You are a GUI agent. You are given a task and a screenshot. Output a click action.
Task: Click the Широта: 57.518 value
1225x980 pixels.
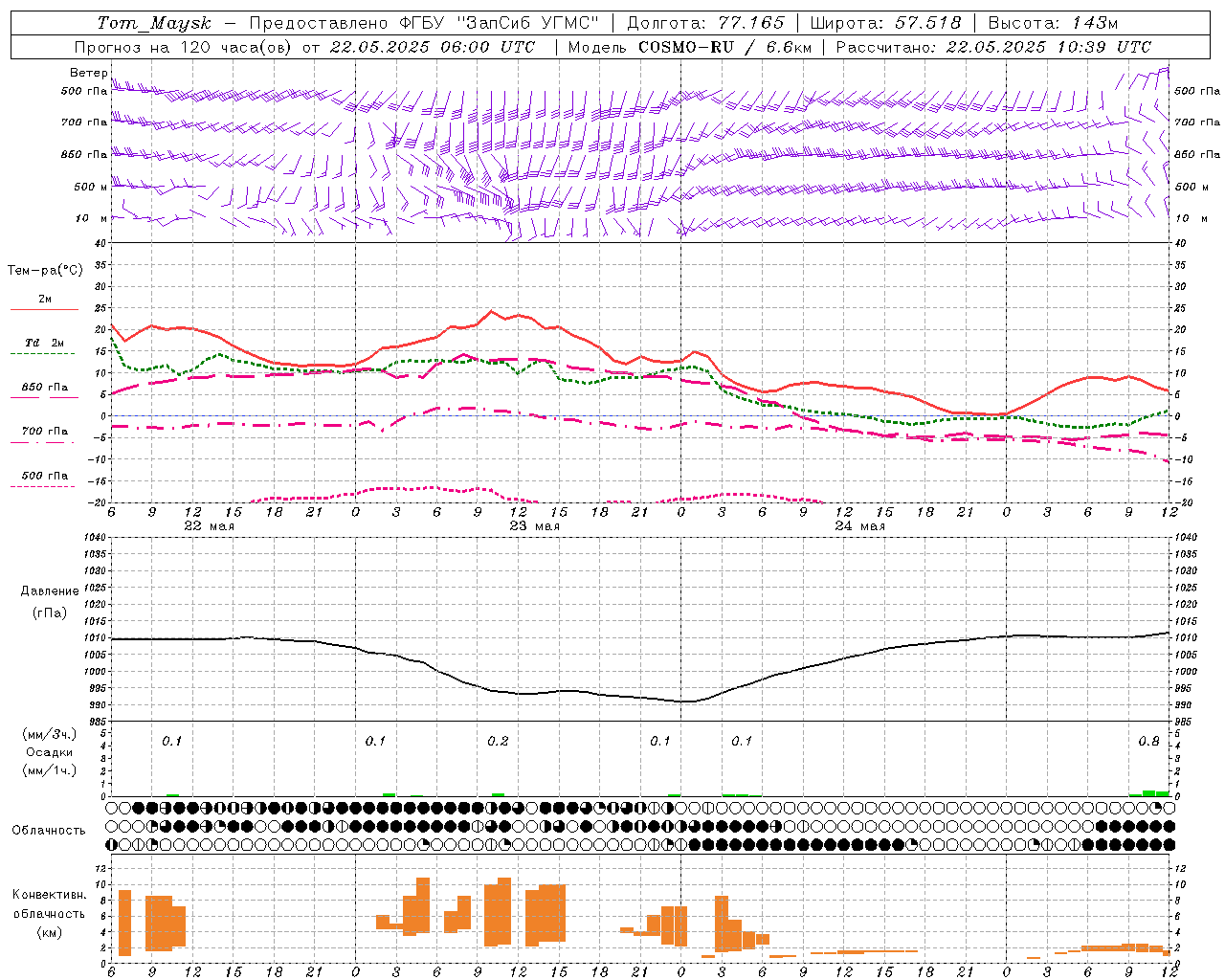885,23
